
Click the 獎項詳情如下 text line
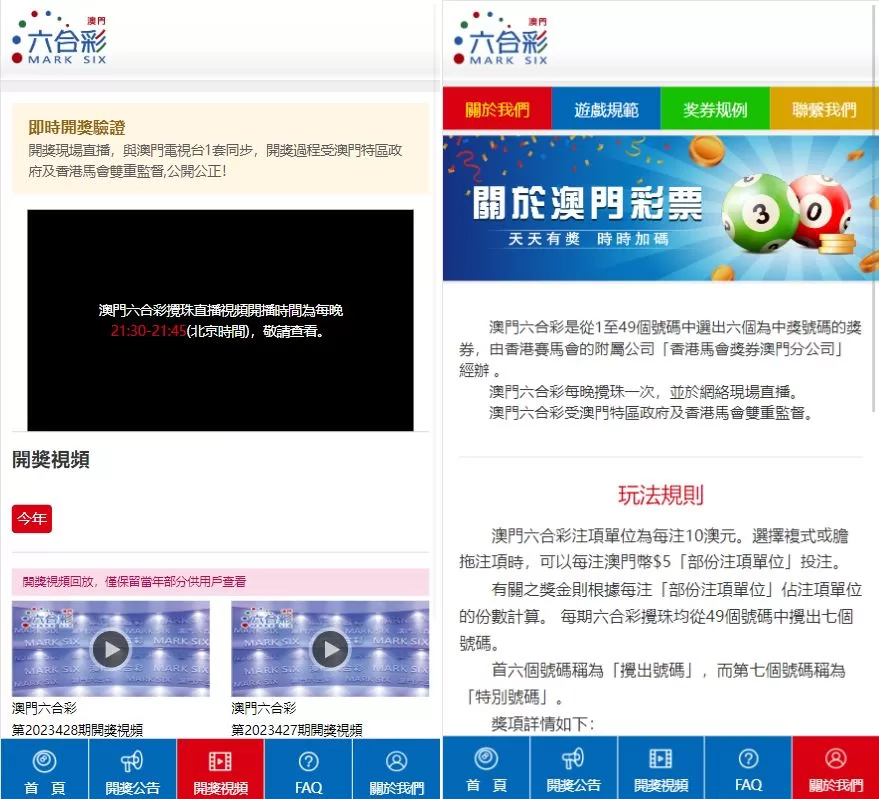coord(543,724)
